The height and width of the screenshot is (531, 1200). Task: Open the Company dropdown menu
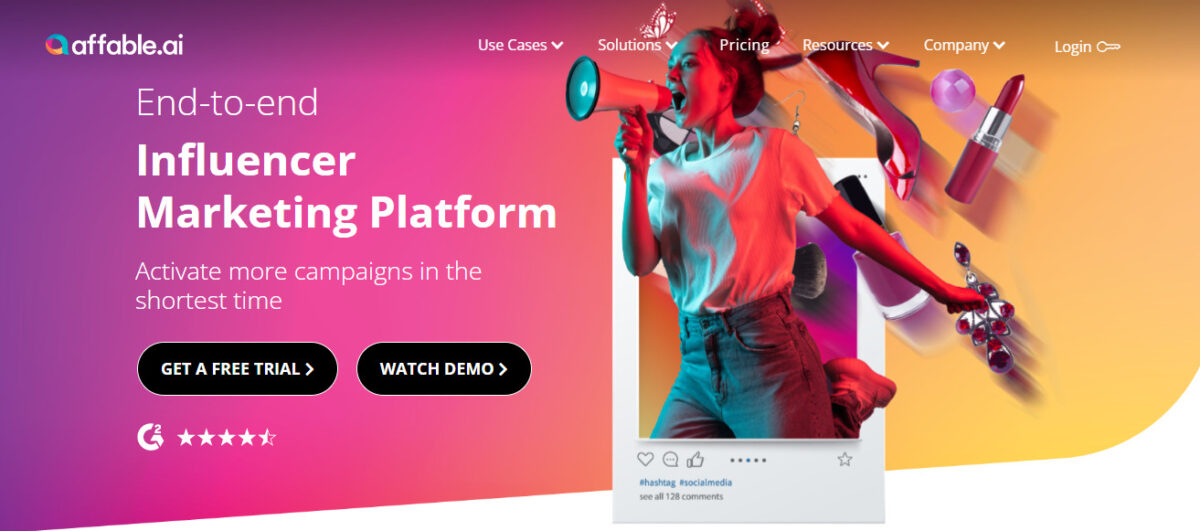tap(964, 45)
